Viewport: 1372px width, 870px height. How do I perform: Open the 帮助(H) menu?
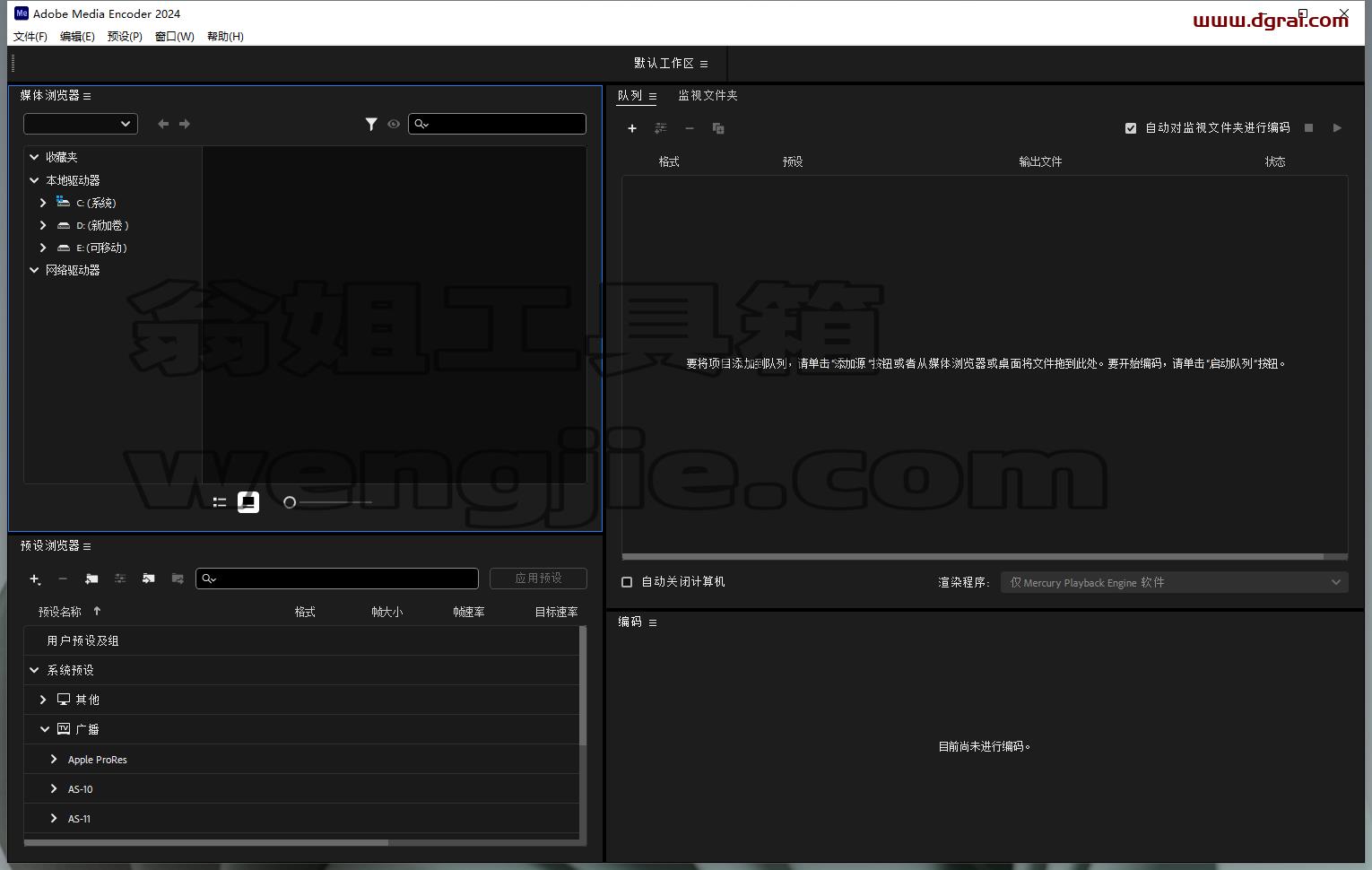(225, 37)
